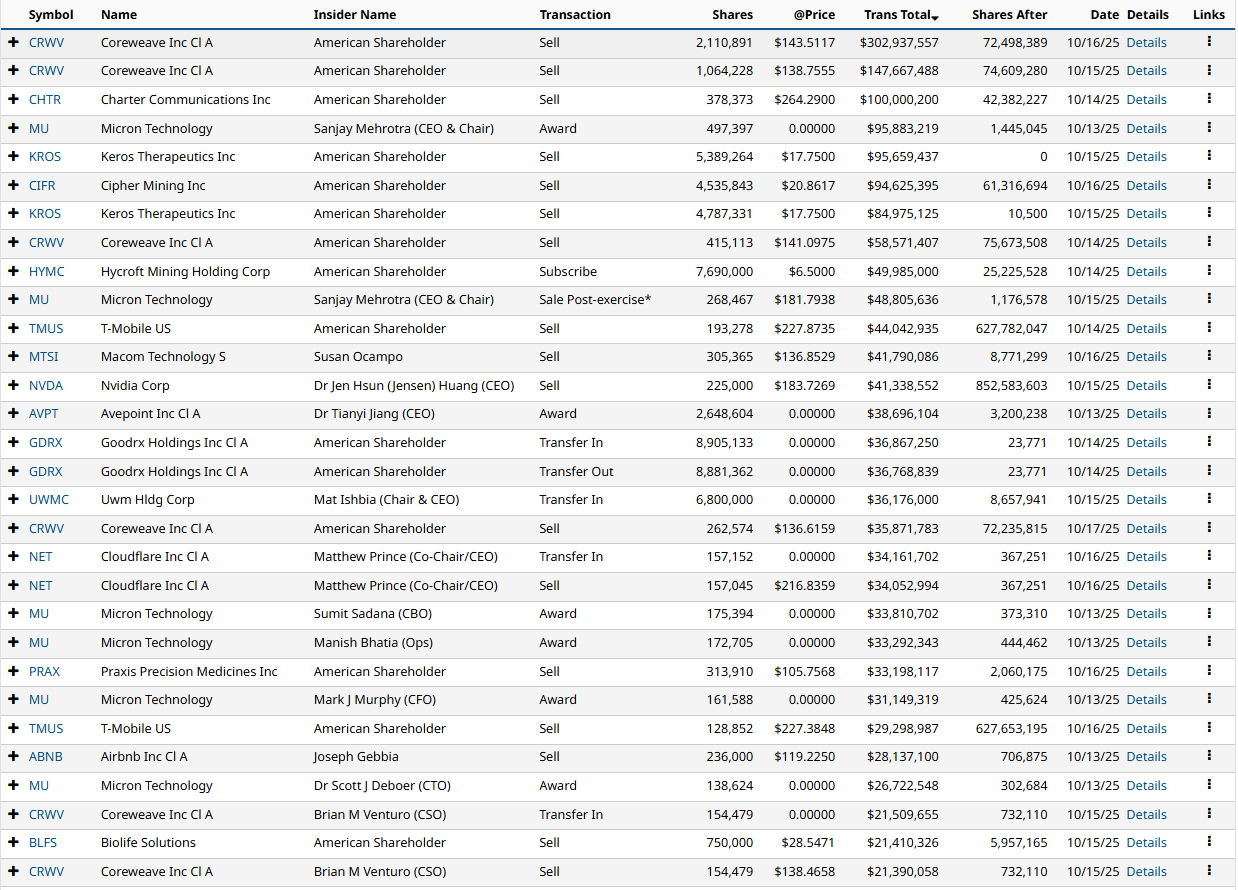Image resolution: width=1238 pixels, height=890 pixels.
Task: Open links menu for T-Mobile 193,278 shares row
Action: [1209, 328]
